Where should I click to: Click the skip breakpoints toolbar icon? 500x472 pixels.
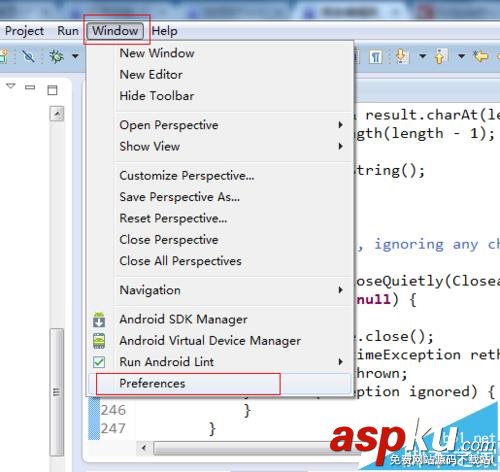pyautogui.click(x=28, y=56)
